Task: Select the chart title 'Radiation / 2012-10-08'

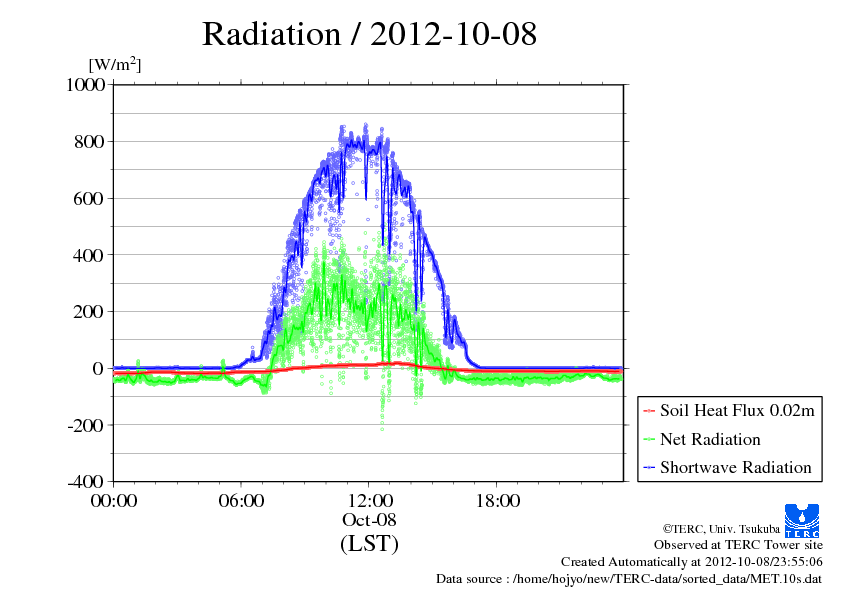Action: click(369, 34)
